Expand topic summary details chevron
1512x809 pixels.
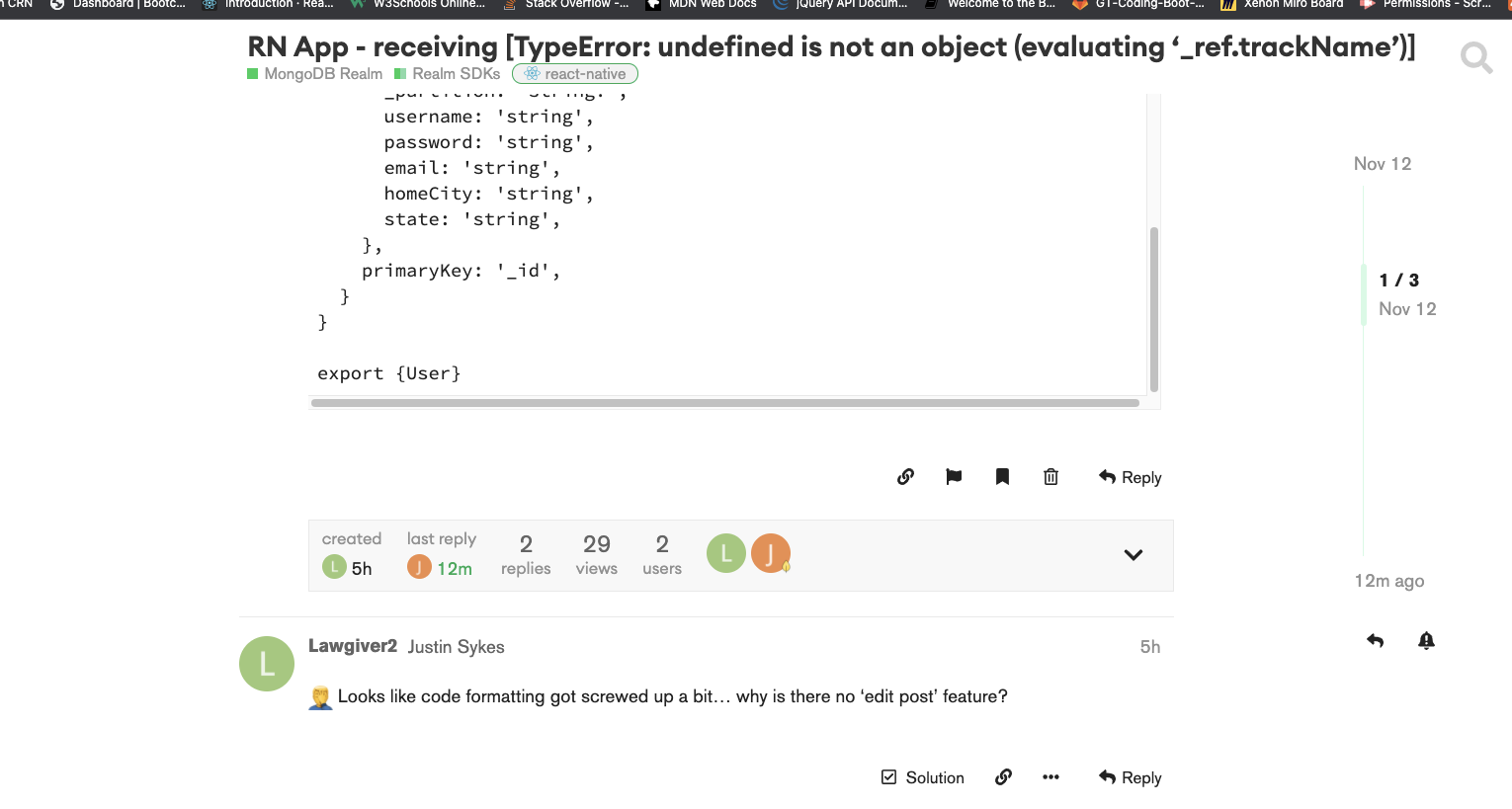(1134, 555)
